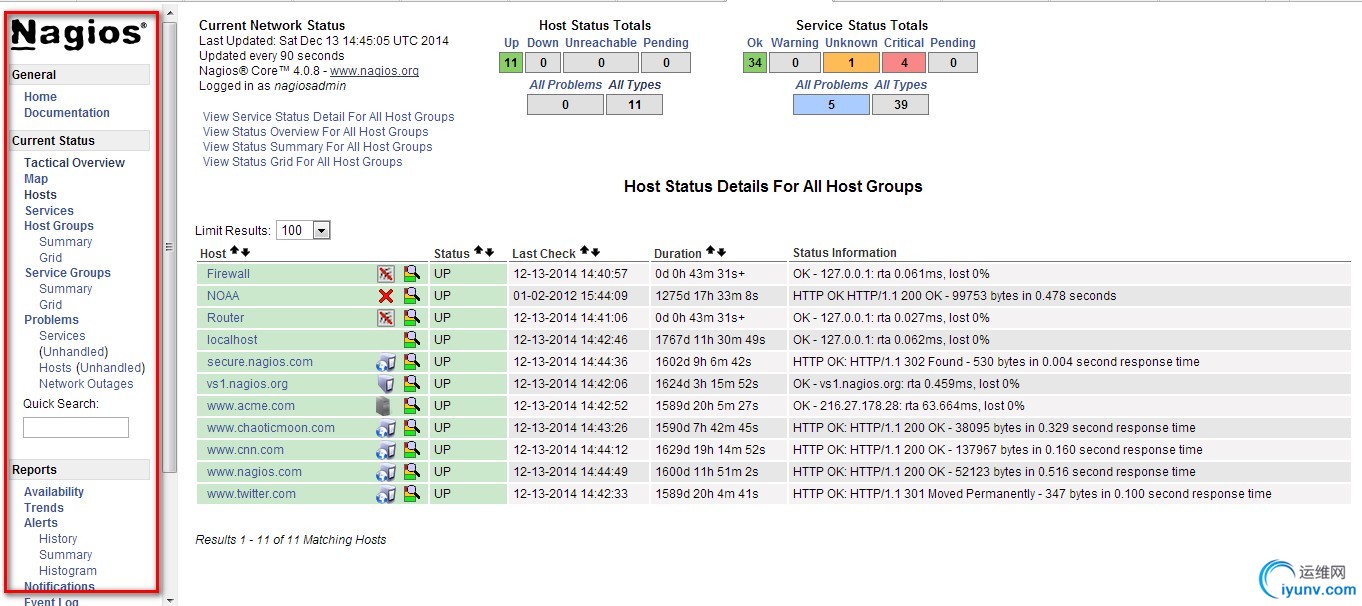This screenshot has width=1362, height=606.
Task: Open the Trends report
Action: (x=44, y=508)
